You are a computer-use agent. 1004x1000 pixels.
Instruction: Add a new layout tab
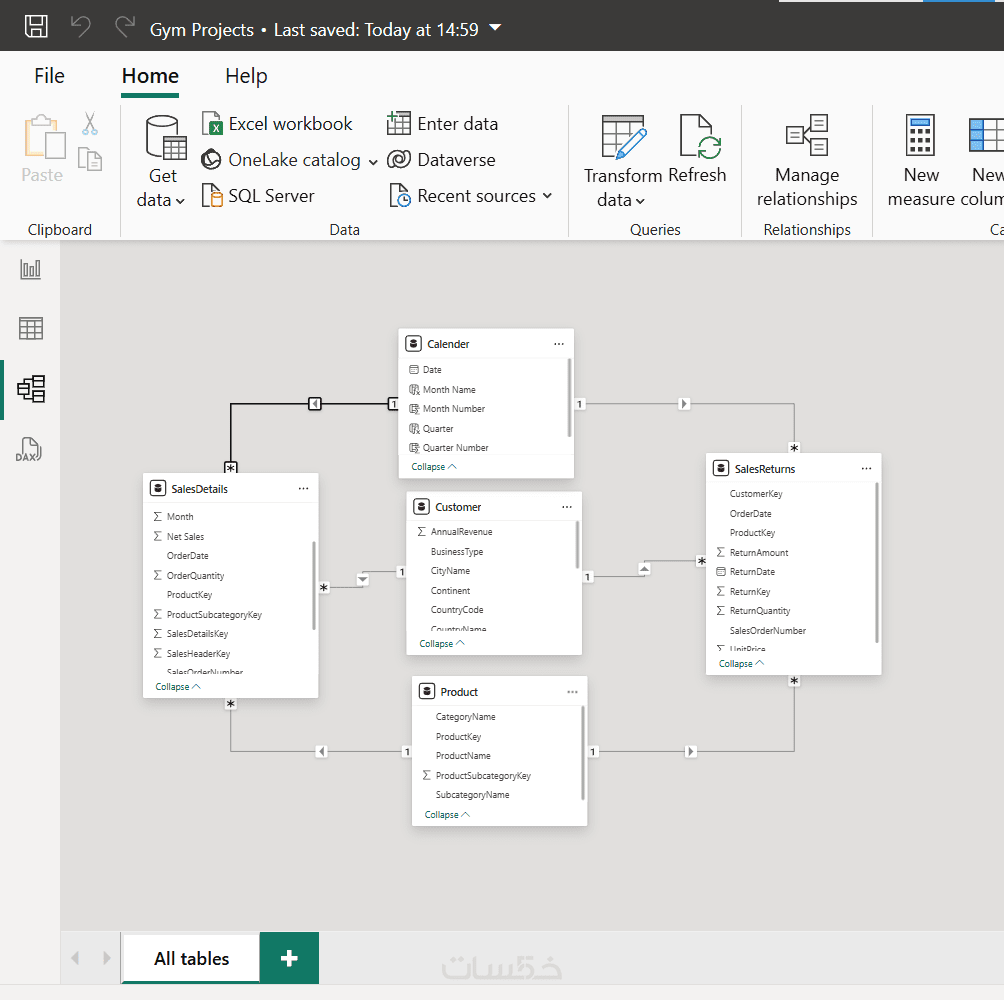[x=289, y=958]
